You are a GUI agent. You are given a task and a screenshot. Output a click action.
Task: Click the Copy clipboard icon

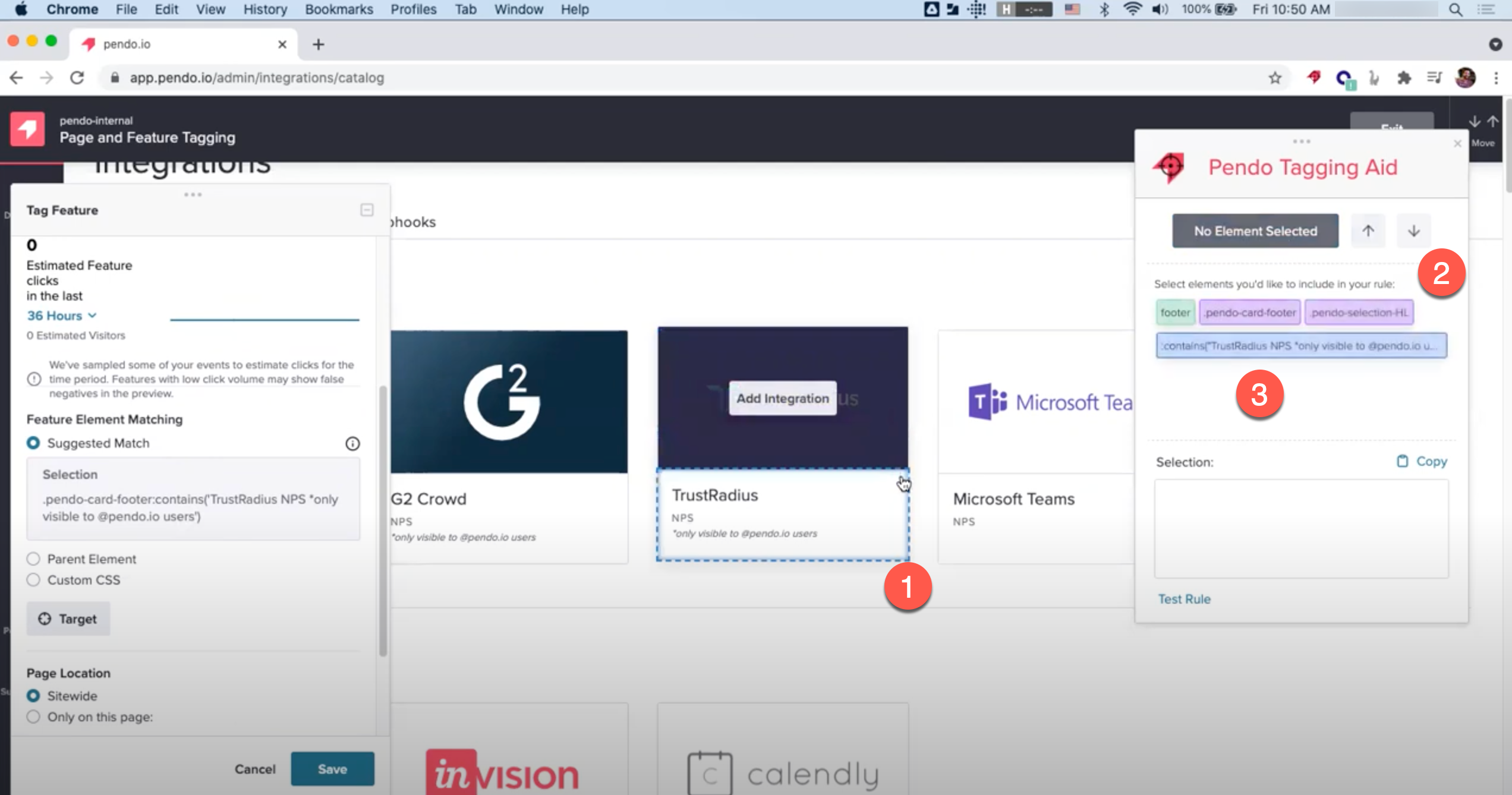1402,461
